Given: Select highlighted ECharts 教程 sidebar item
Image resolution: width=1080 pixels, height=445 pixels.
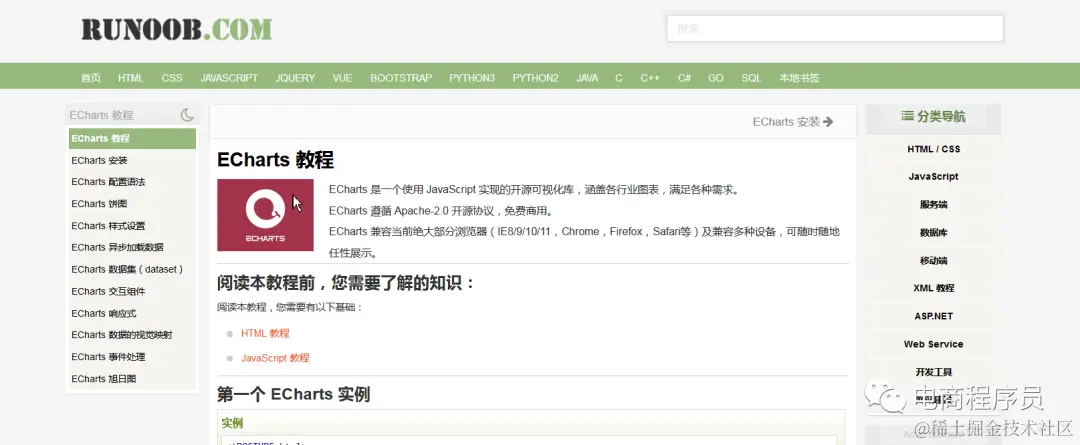Looking at the screenshot, I should (x=132, y=138).
